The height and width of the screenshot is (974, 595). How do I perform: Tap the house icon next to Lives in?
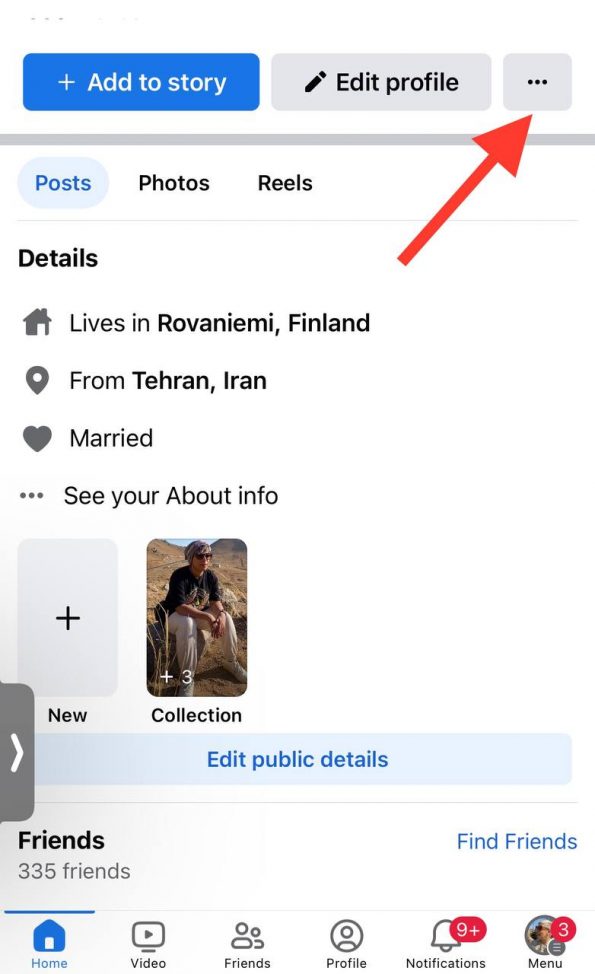[36, 322]
